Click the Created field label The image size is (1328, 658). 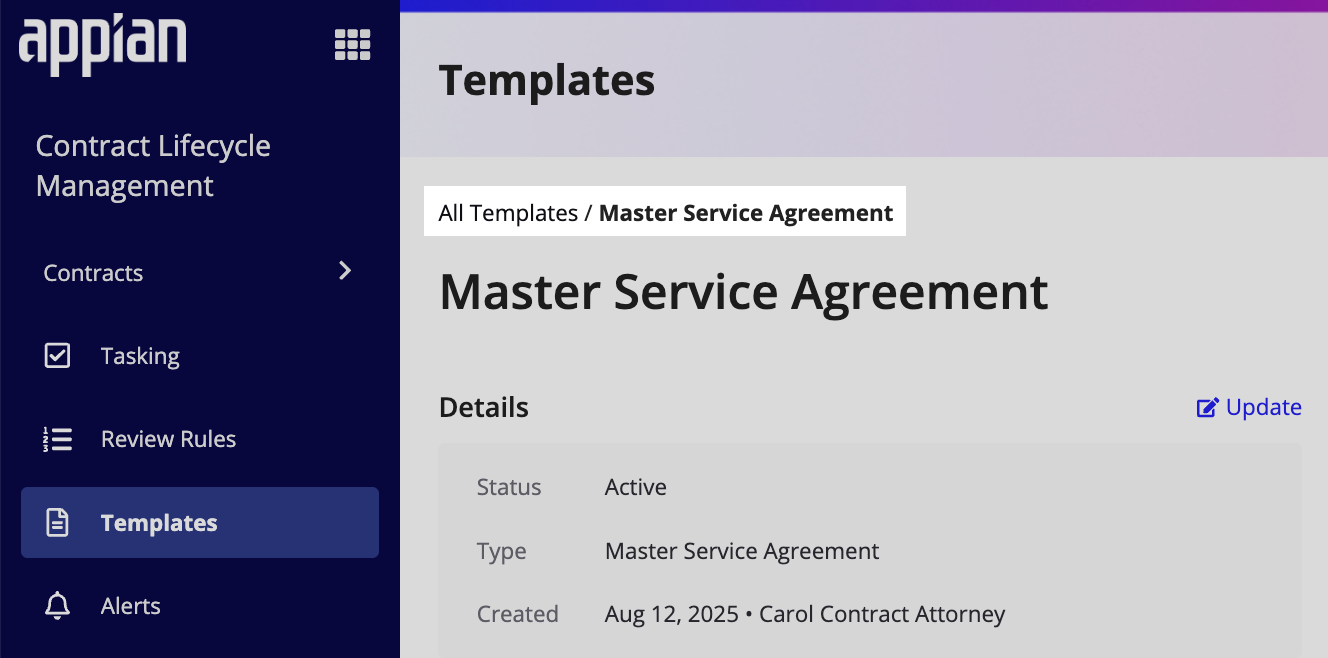pyautogui.click(x=517, y=614)
